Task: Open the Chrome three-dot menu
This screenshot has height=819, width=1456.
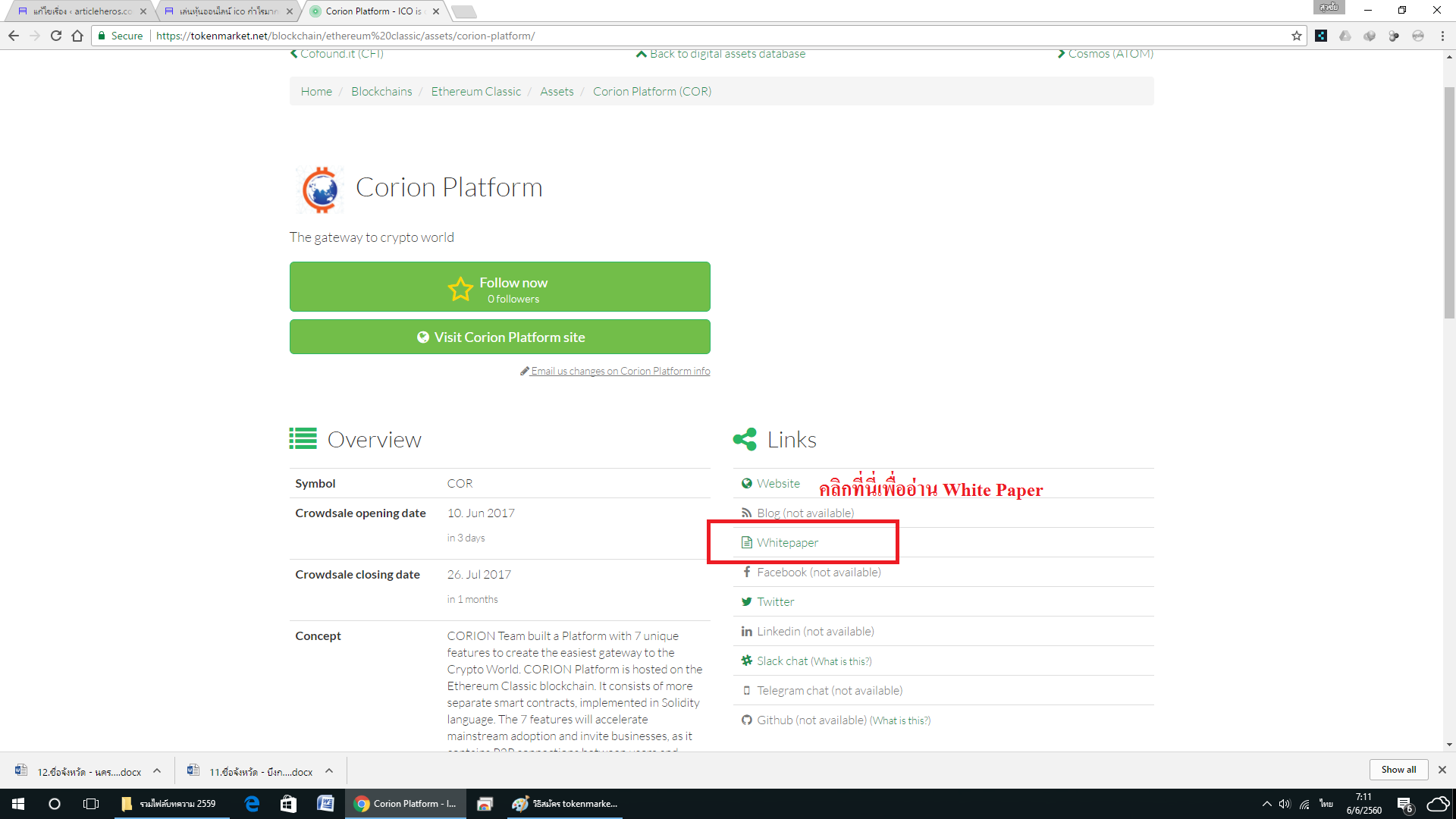Action: coord(1442,36)
